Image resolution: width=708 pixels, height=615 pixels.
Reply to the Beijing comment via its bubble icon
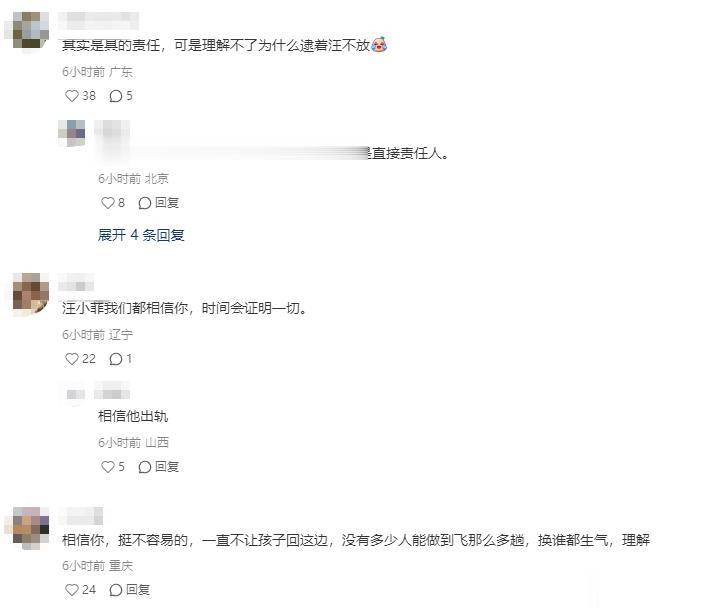(x=158, y=203)
